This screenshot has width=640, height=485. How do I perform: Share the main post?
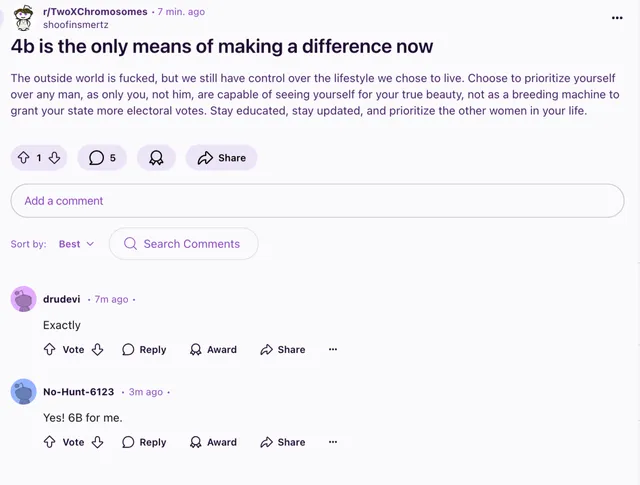(x=221, y=157)
